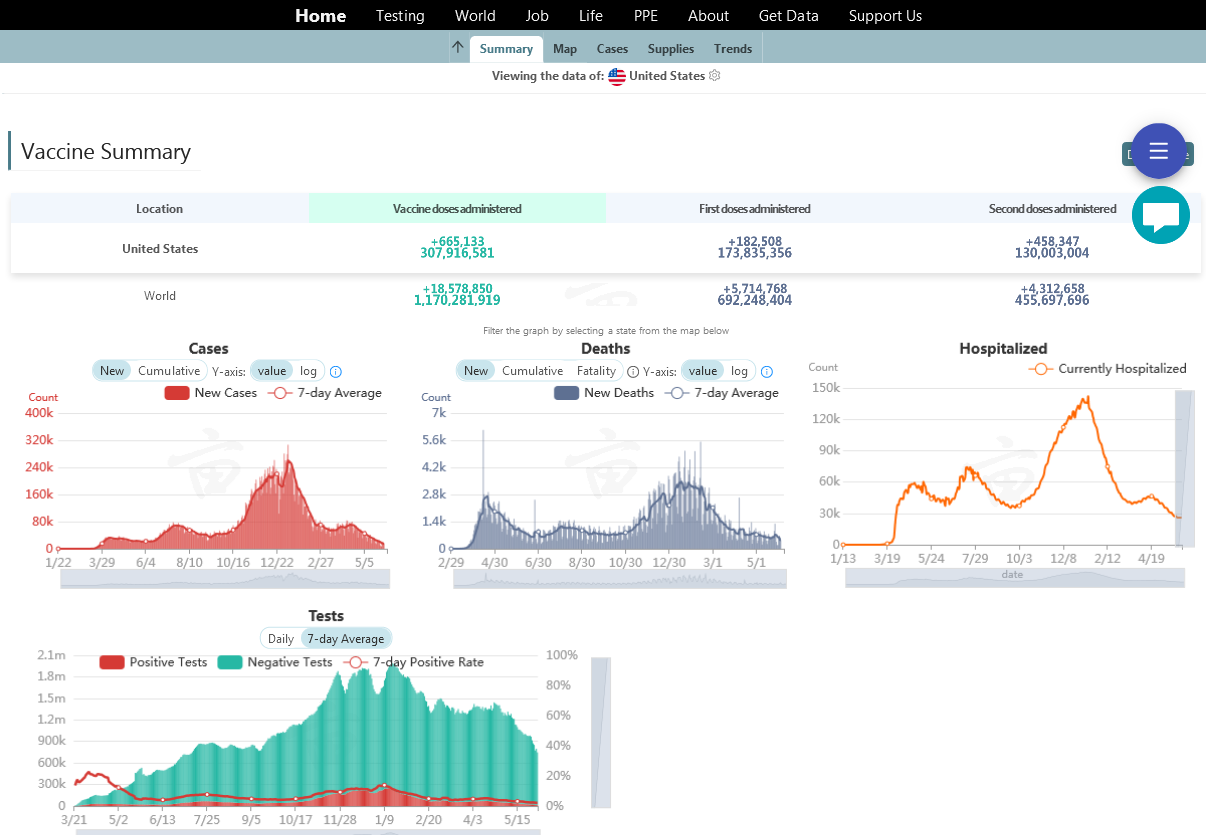Screen dimensions: 1206x835
Task: Click the blue info icon beside Deaths log
Action: [x=767, y=371]
